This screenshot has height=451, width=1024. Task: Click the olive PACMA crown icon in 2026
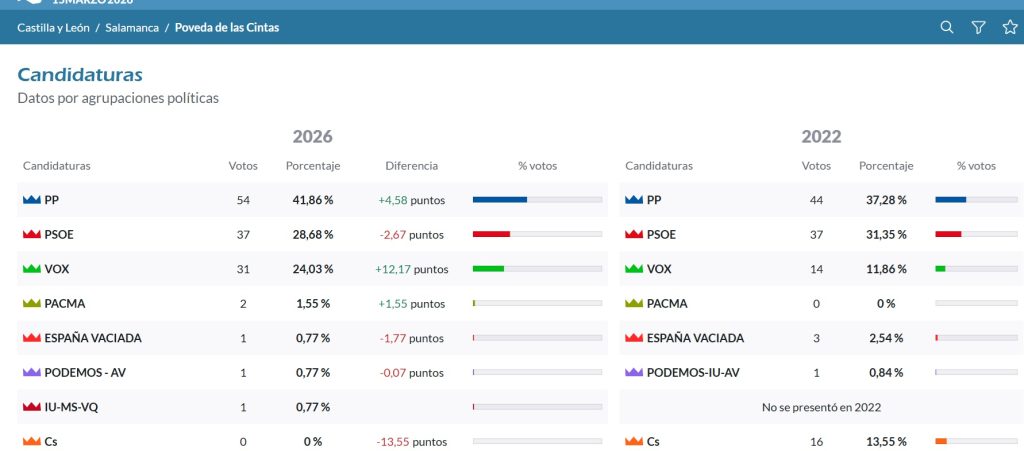tap(31, 303)
